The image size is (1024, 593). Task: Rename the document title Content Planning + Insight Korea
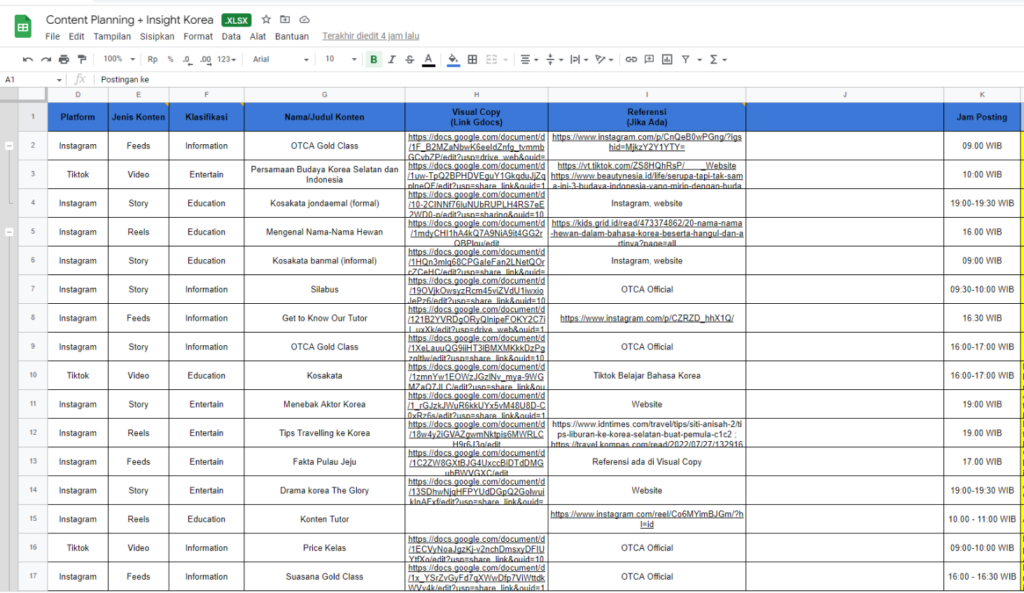[x=129, y=20]
